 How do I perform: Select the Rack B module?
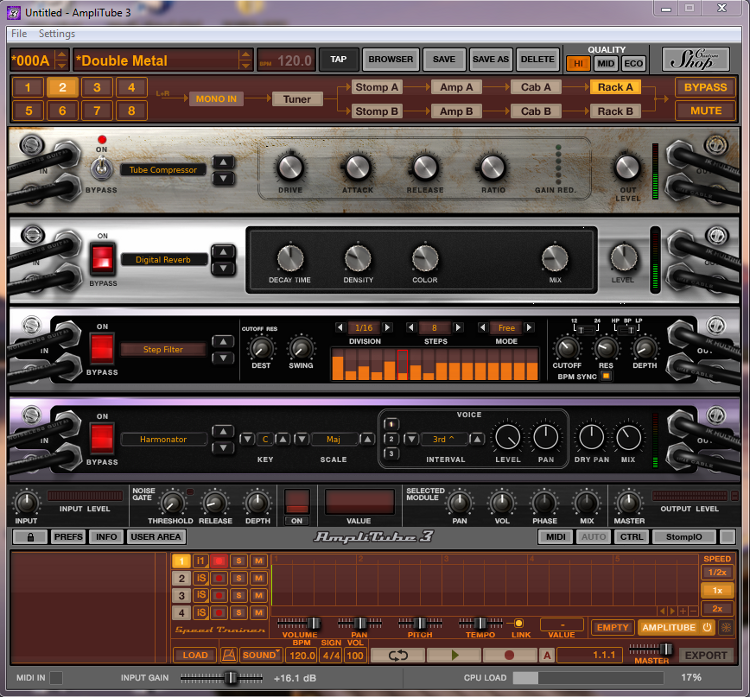tap(616, 111)
